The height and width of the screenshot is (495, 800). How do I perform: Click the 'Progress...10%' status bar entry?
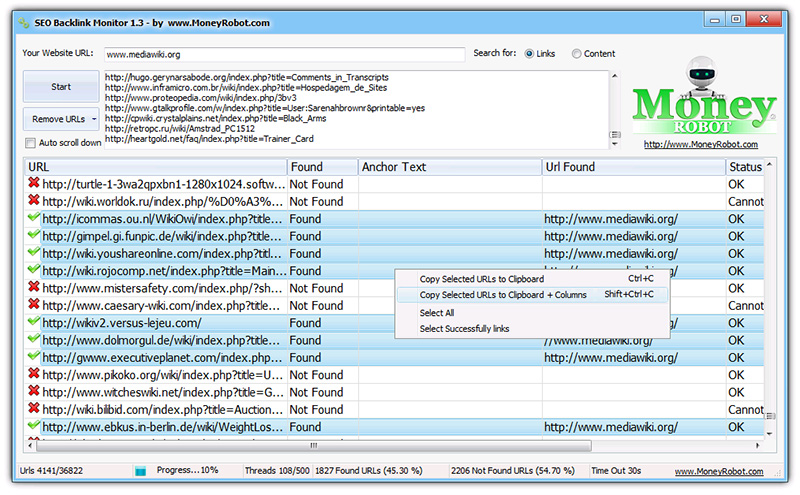(187, 470)
